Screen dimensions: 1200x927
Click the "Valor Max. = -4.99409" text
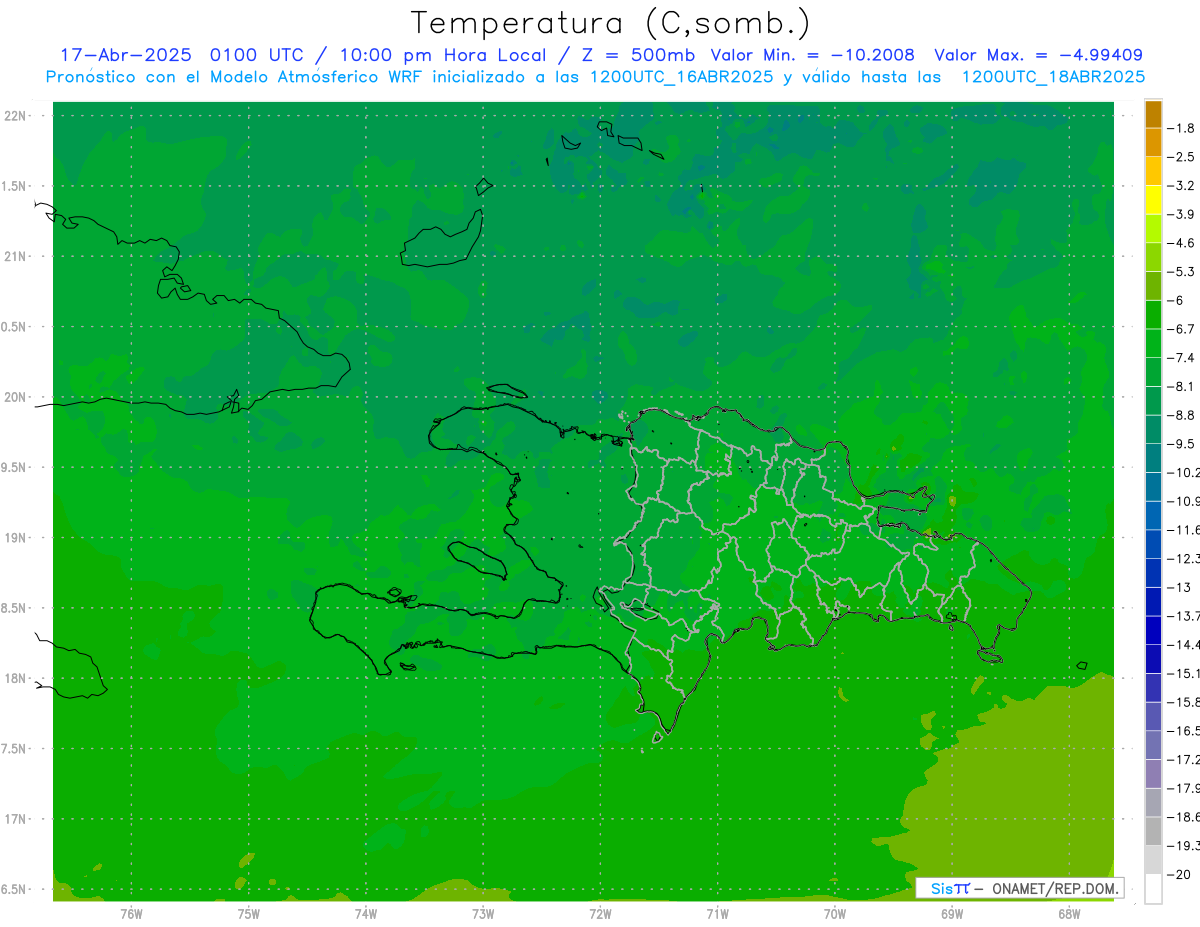tap(1039, 55)
